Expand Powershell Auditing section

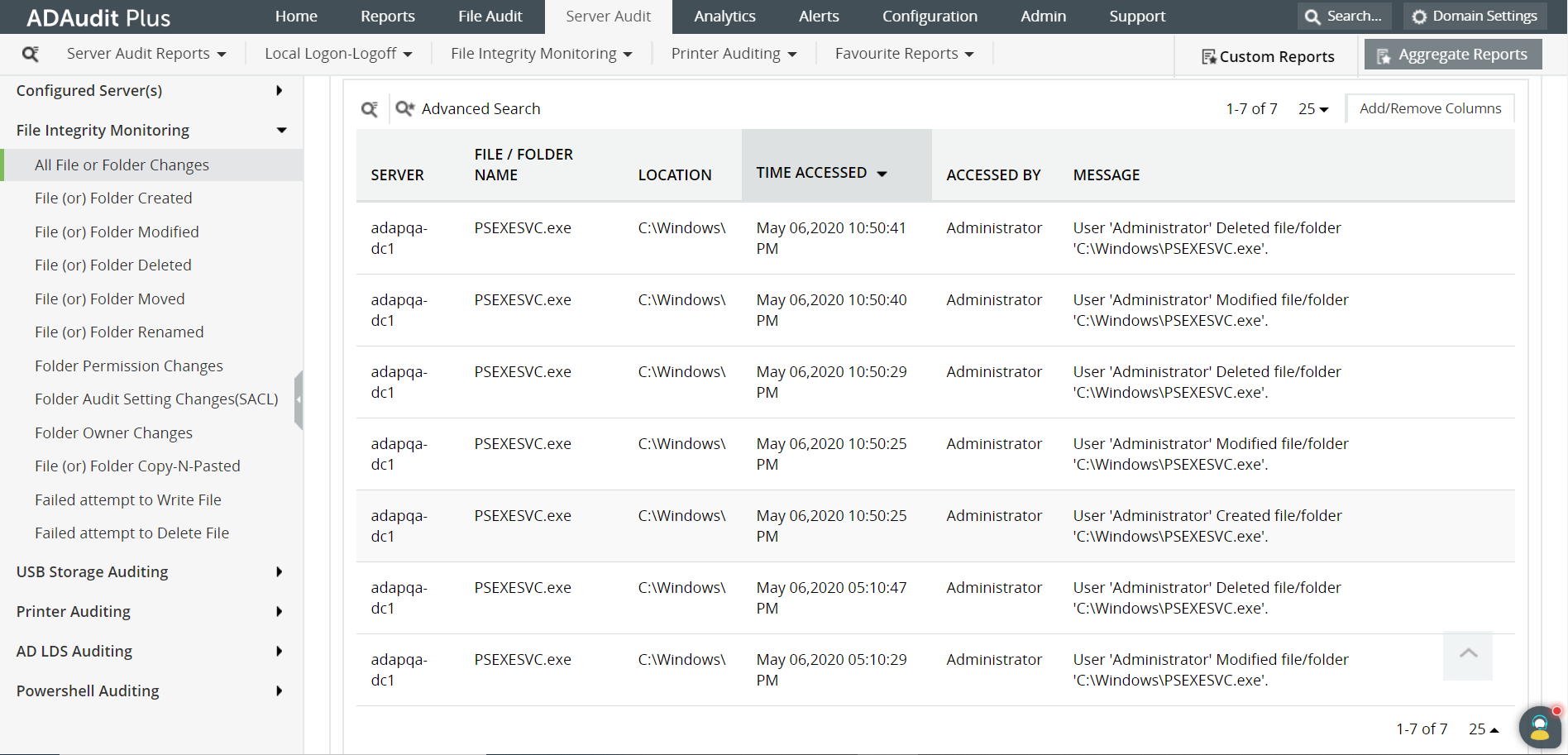click(x=280, y=690)
